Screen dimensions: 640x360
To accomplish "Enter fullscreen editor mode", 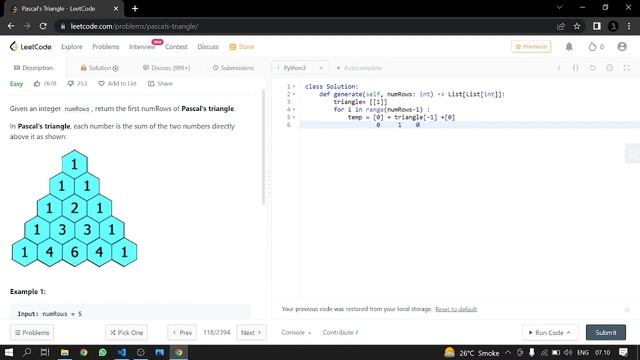I will click(627, 68).
